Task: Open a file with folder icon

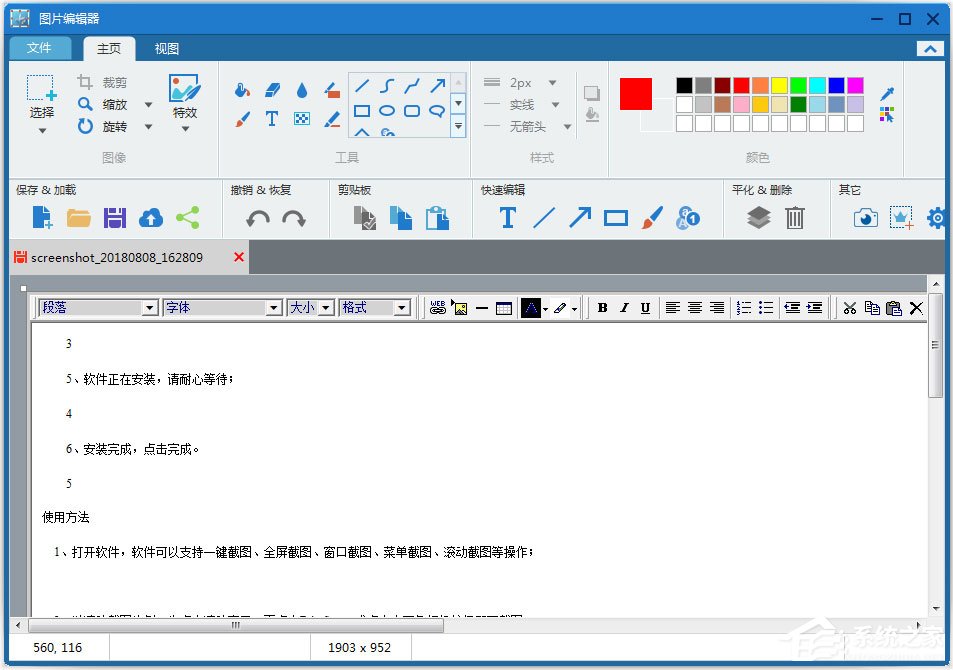Action: (78, 218)
